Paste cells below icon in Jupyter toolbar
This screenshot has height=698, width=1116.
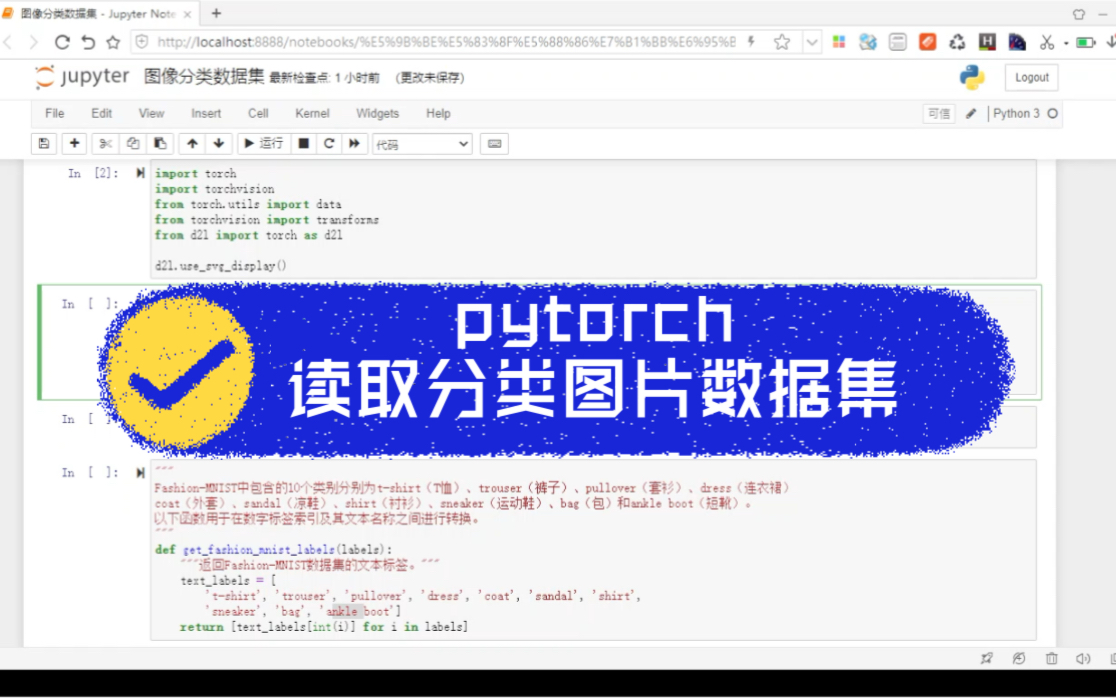point(160,144)
